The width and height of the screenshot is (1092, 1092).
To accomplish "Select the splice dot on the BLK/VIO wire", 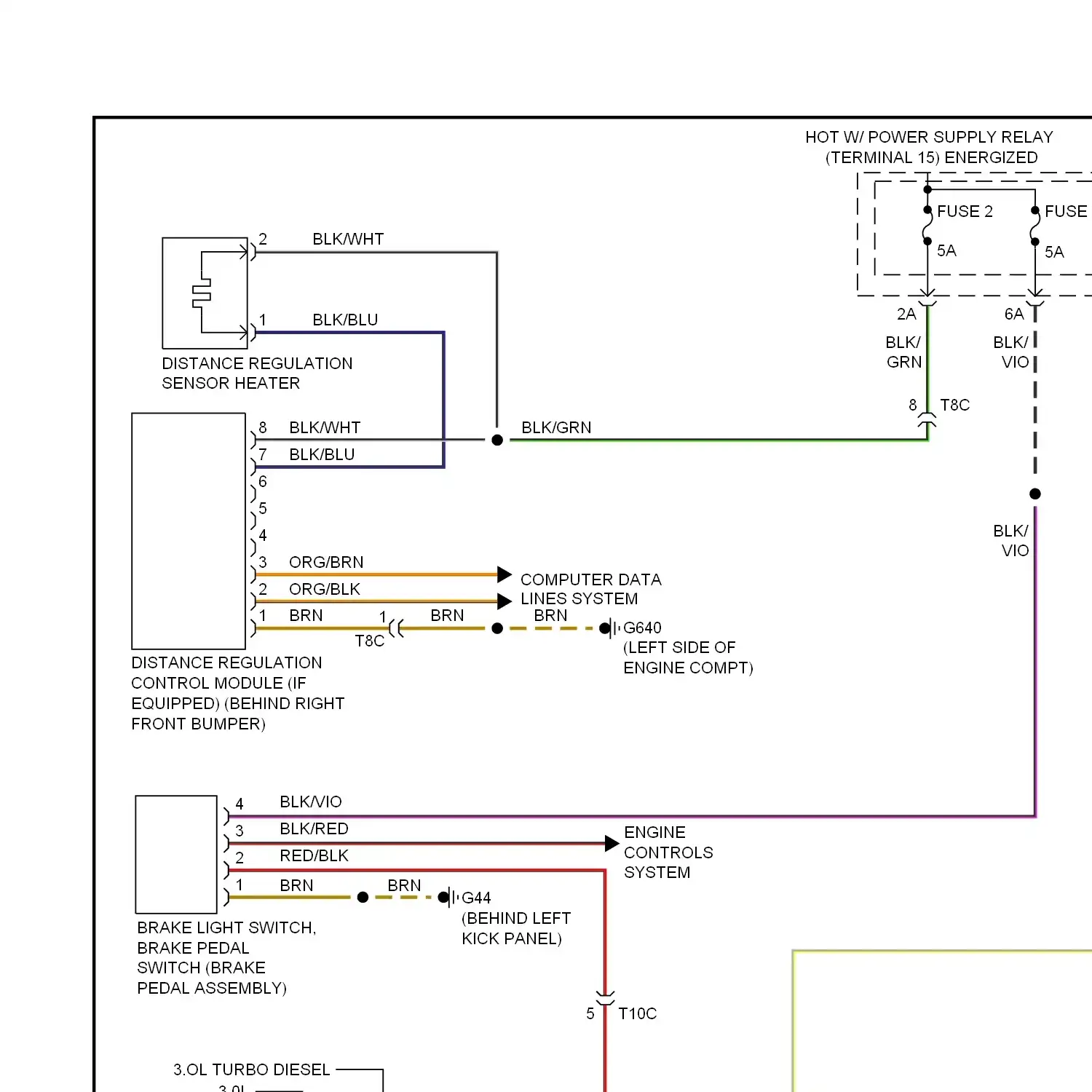I will point(1035,494).
